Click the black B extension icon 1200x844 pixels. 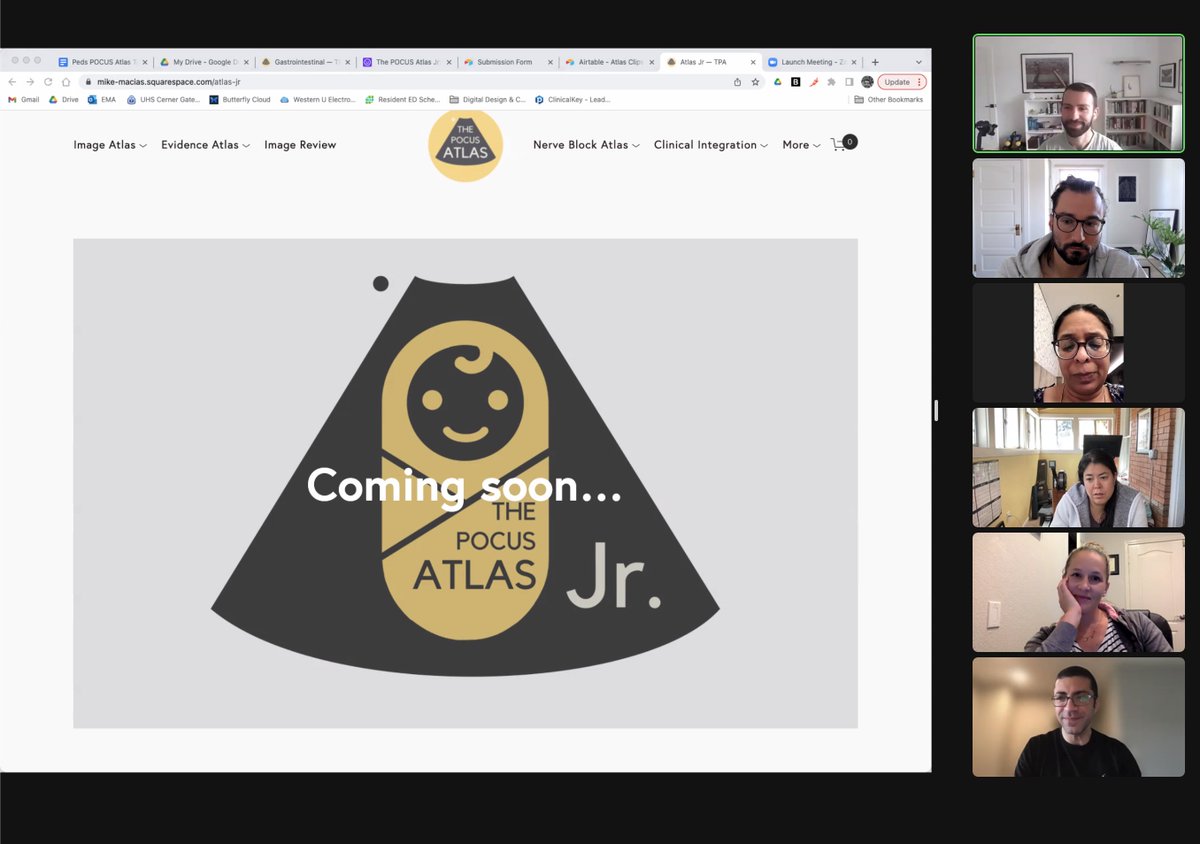796,82
